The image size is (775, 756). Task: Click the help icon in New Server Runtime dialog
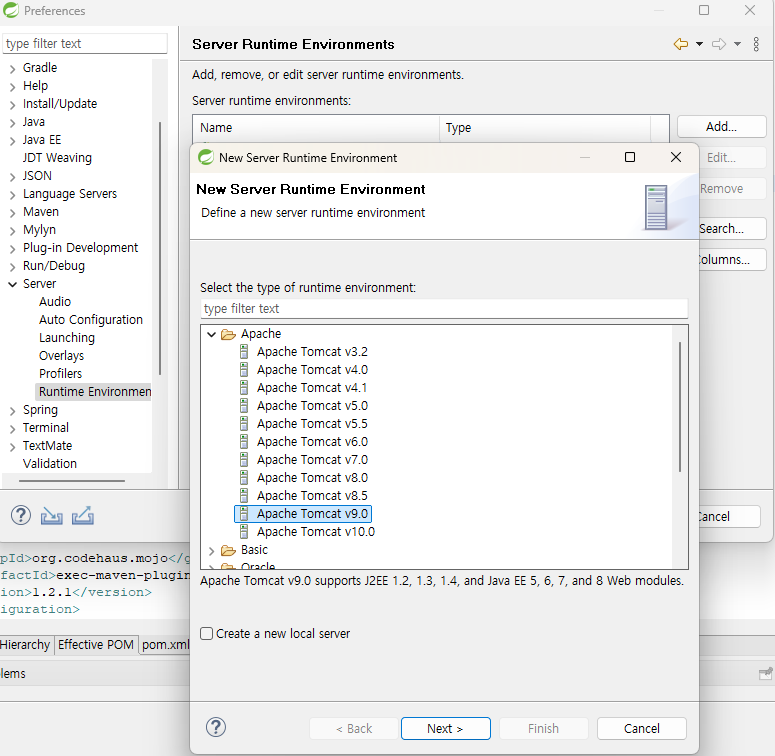click(x=216, y=727)
